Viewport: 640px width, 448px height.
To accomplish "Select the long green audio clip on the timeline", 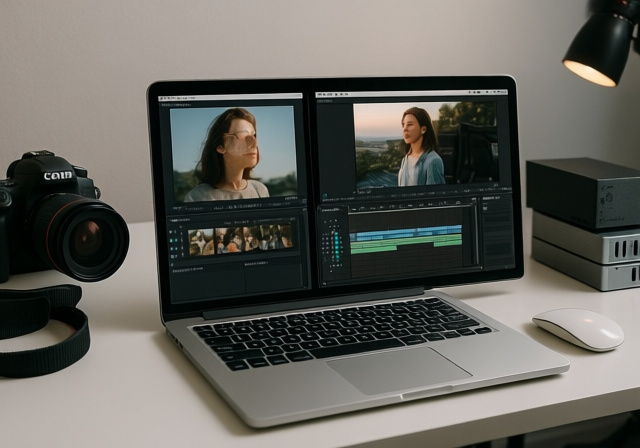I will pos(406,244).
